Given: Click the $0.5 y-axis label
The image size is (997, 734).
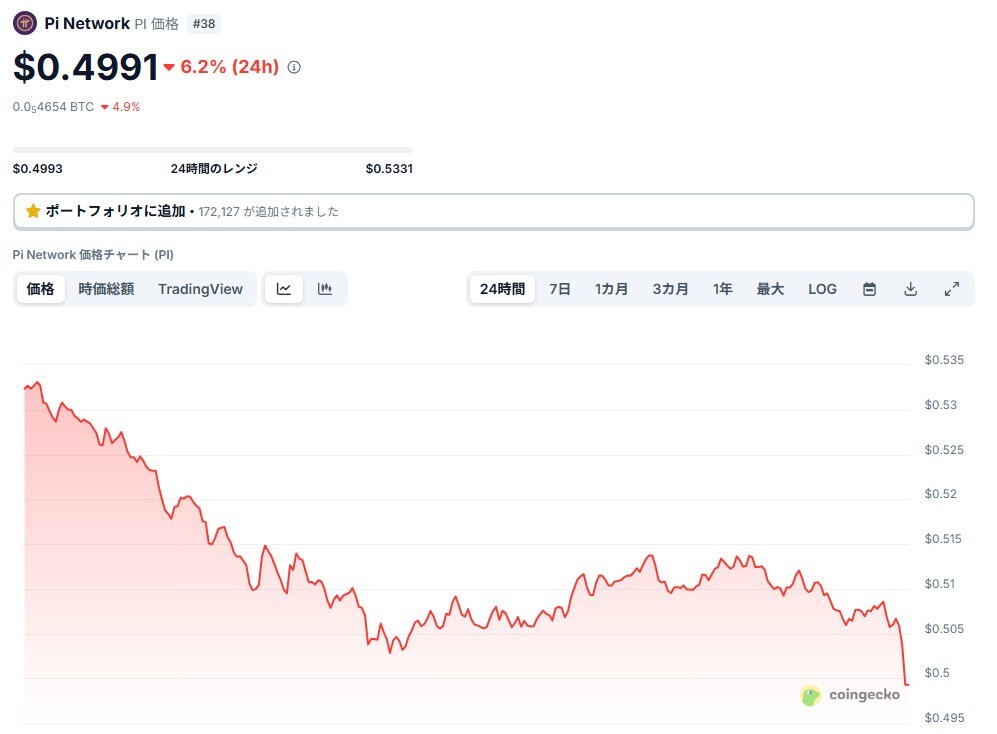Looking at the screenshot, I should pos(937,673).
